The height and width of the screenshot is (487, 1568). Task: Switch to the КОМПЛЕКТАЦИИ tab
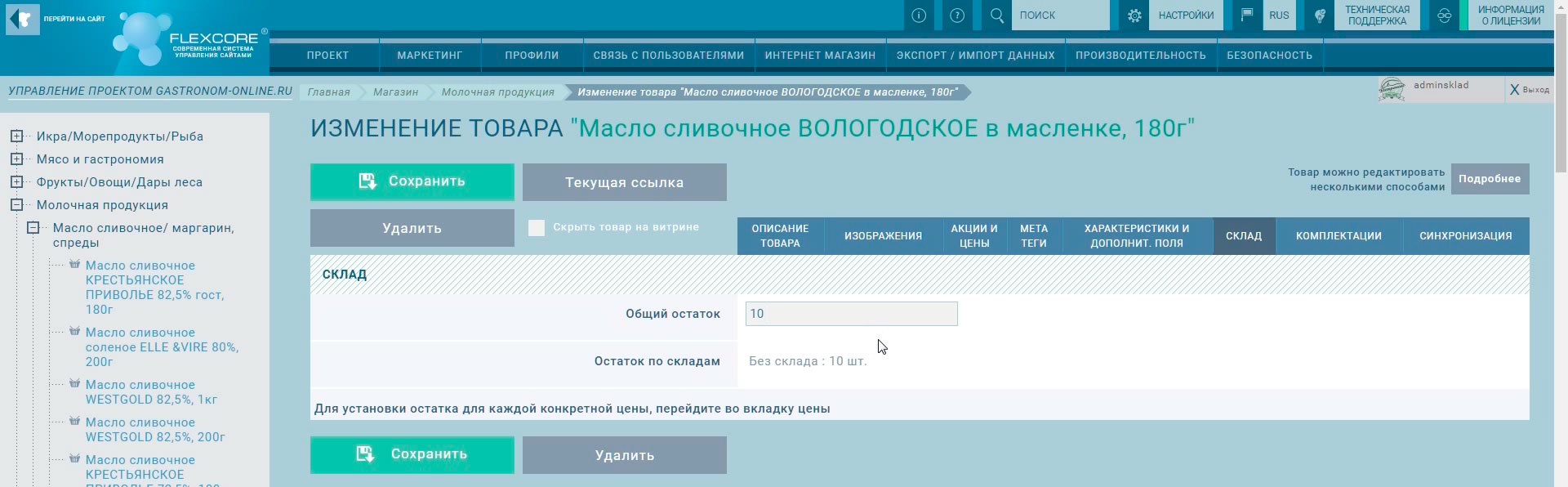tap(1339, 236)
